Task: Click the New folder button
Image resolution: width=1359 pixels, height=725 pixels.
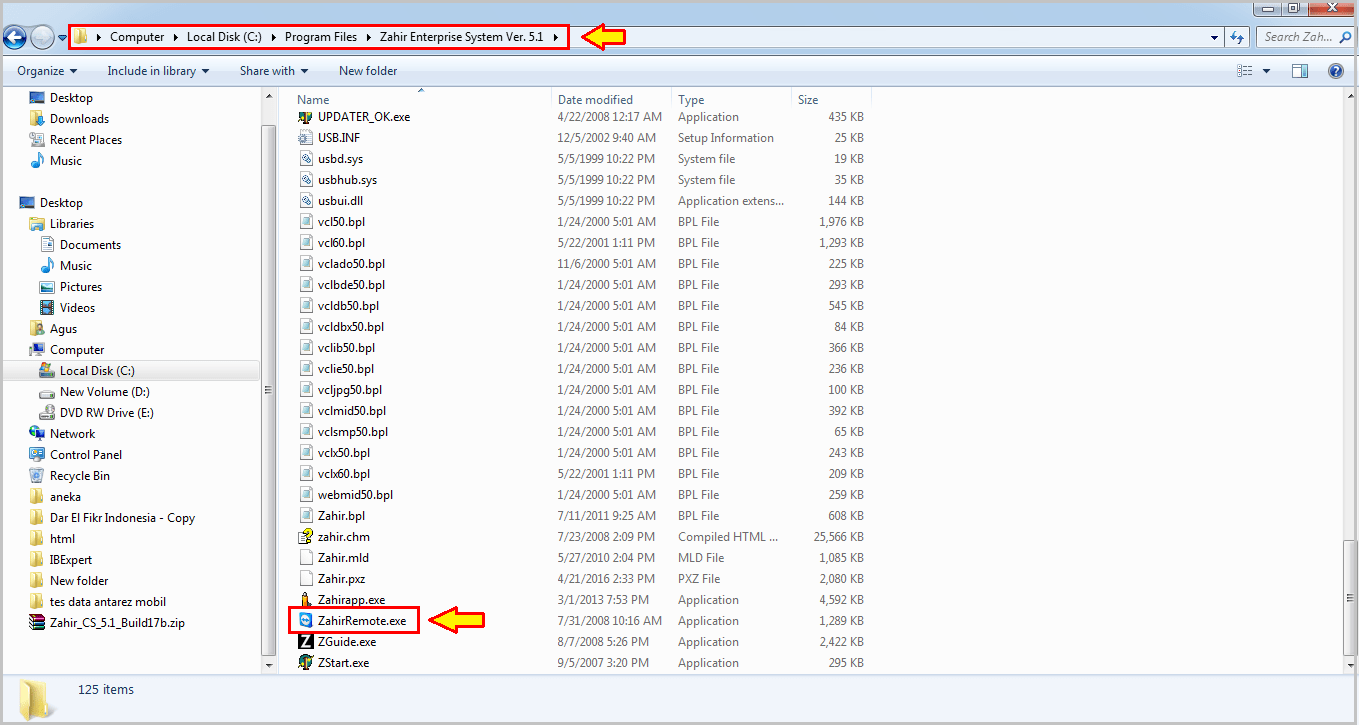Action: coord(368,71)
